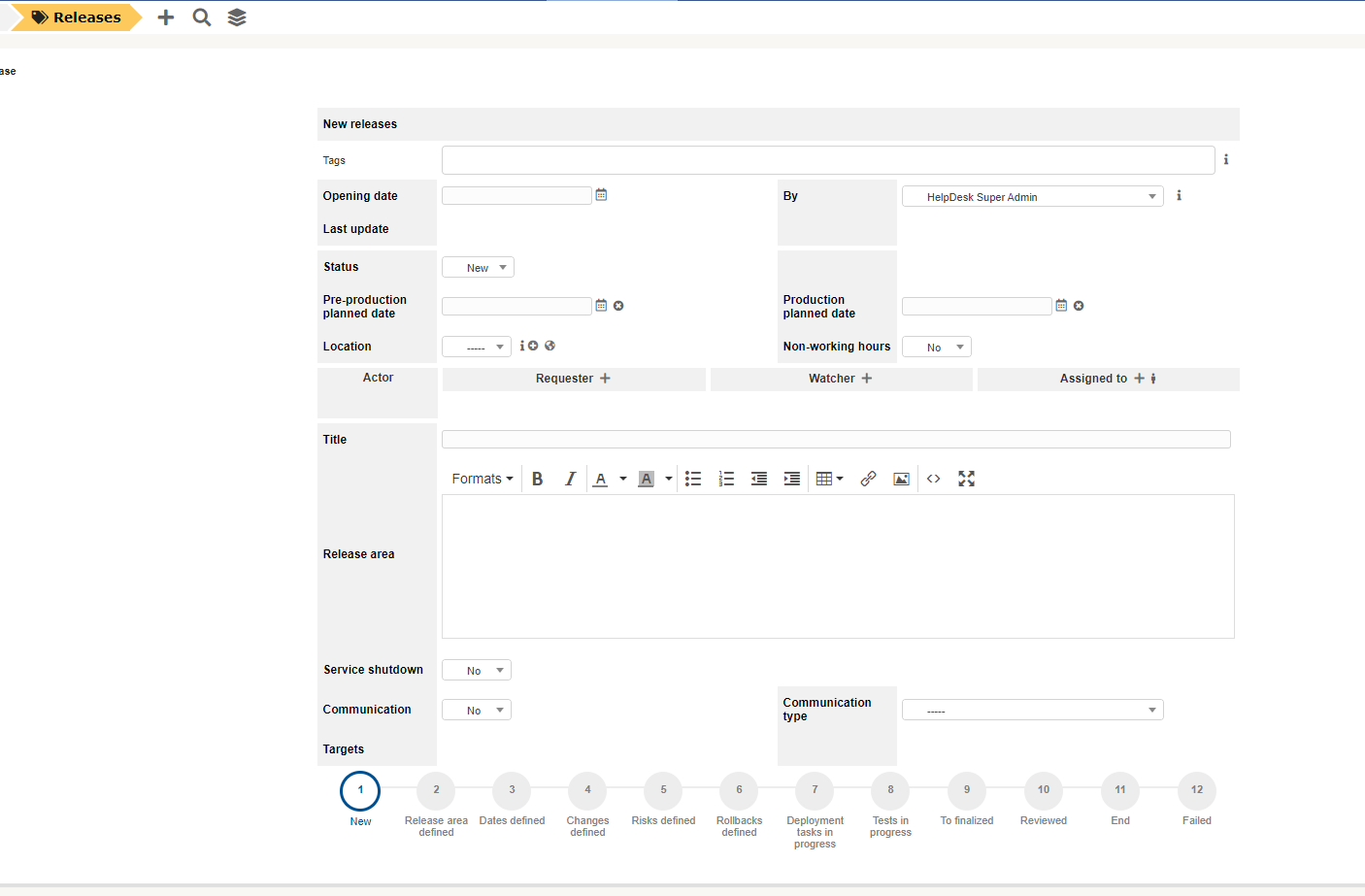Click inside the Title input field

coord(835,439)
